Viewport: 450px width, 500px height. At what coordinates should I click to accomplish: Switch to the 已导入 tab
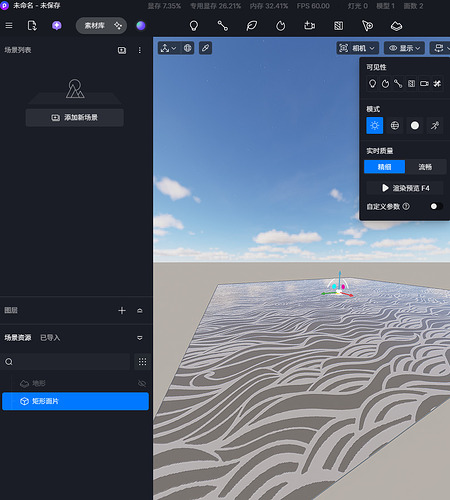pos(50,338)
